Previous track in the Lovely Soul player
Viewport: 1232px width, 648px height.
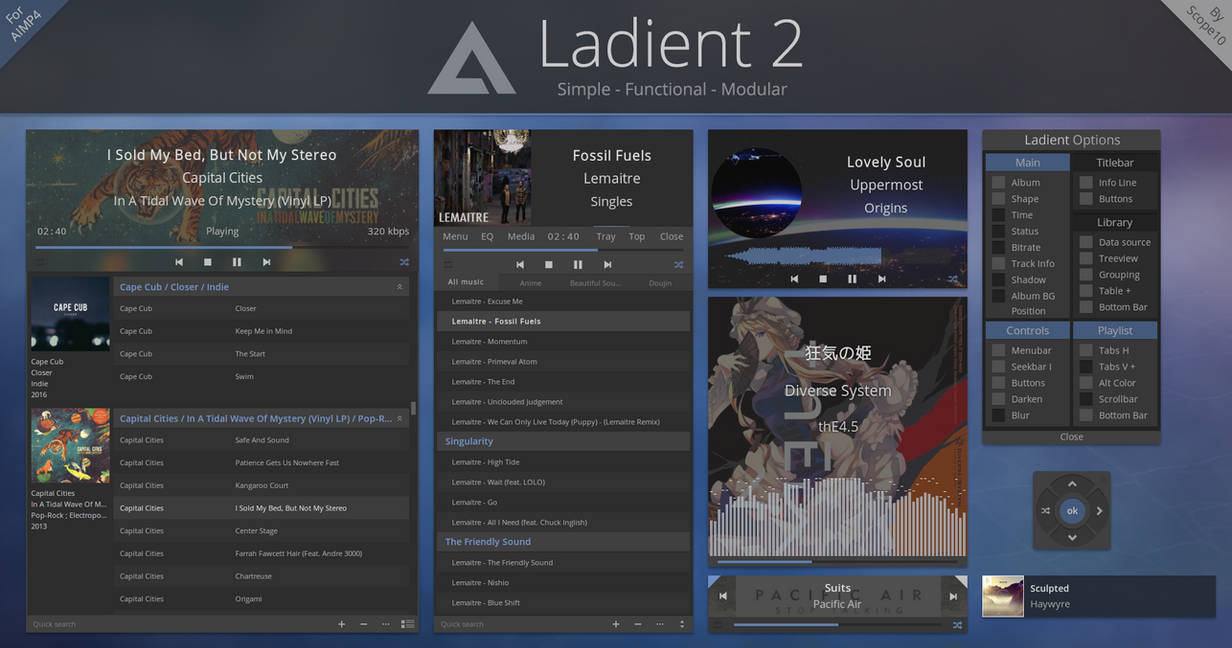(795, 279)
